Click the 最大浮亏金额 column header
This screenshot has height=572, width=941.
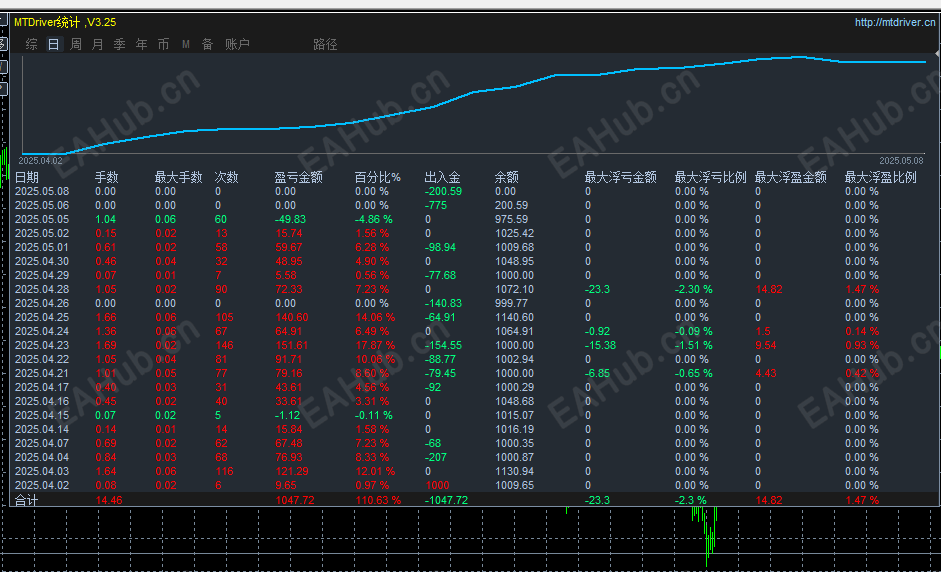[x=621, y=177]
